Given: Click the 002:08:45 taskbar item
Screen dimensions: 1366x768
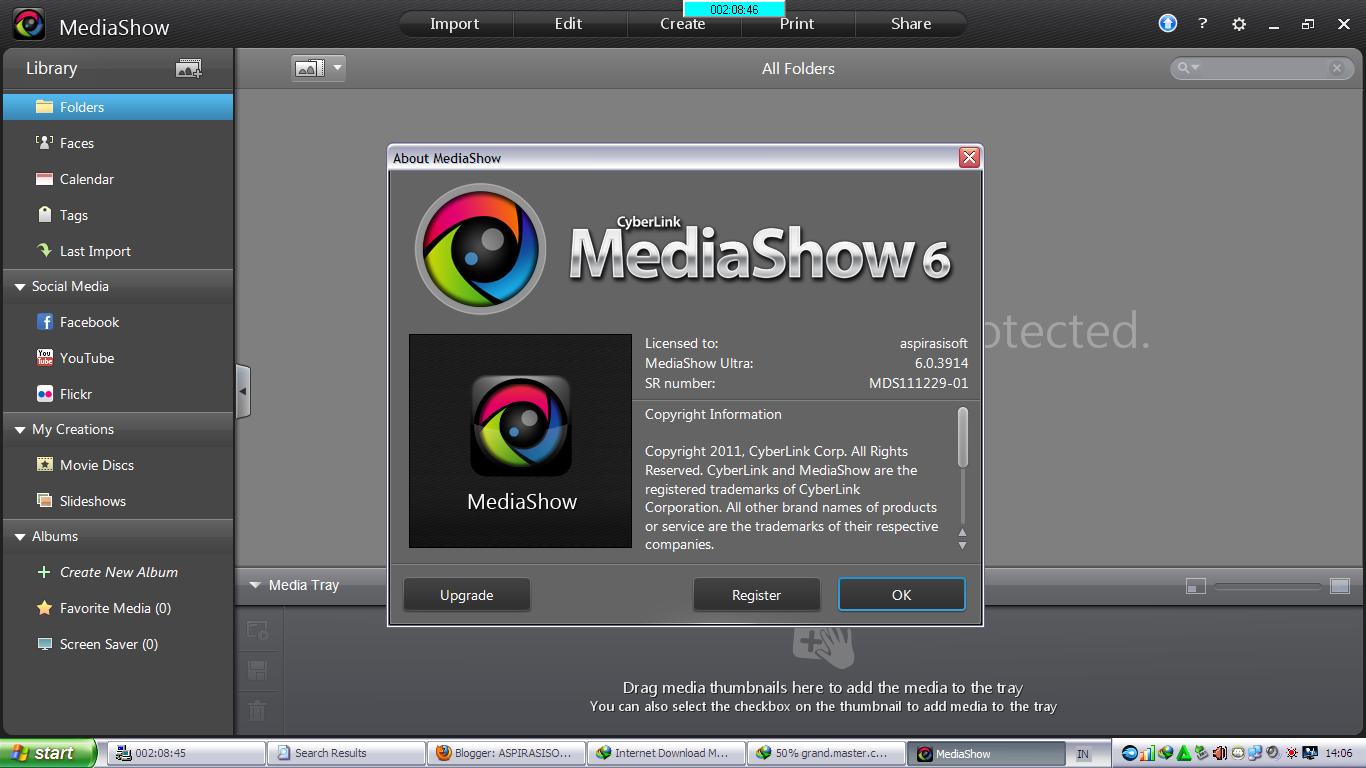Looking at the screenshot, I should pyautogui.click(x=188, y=753).
